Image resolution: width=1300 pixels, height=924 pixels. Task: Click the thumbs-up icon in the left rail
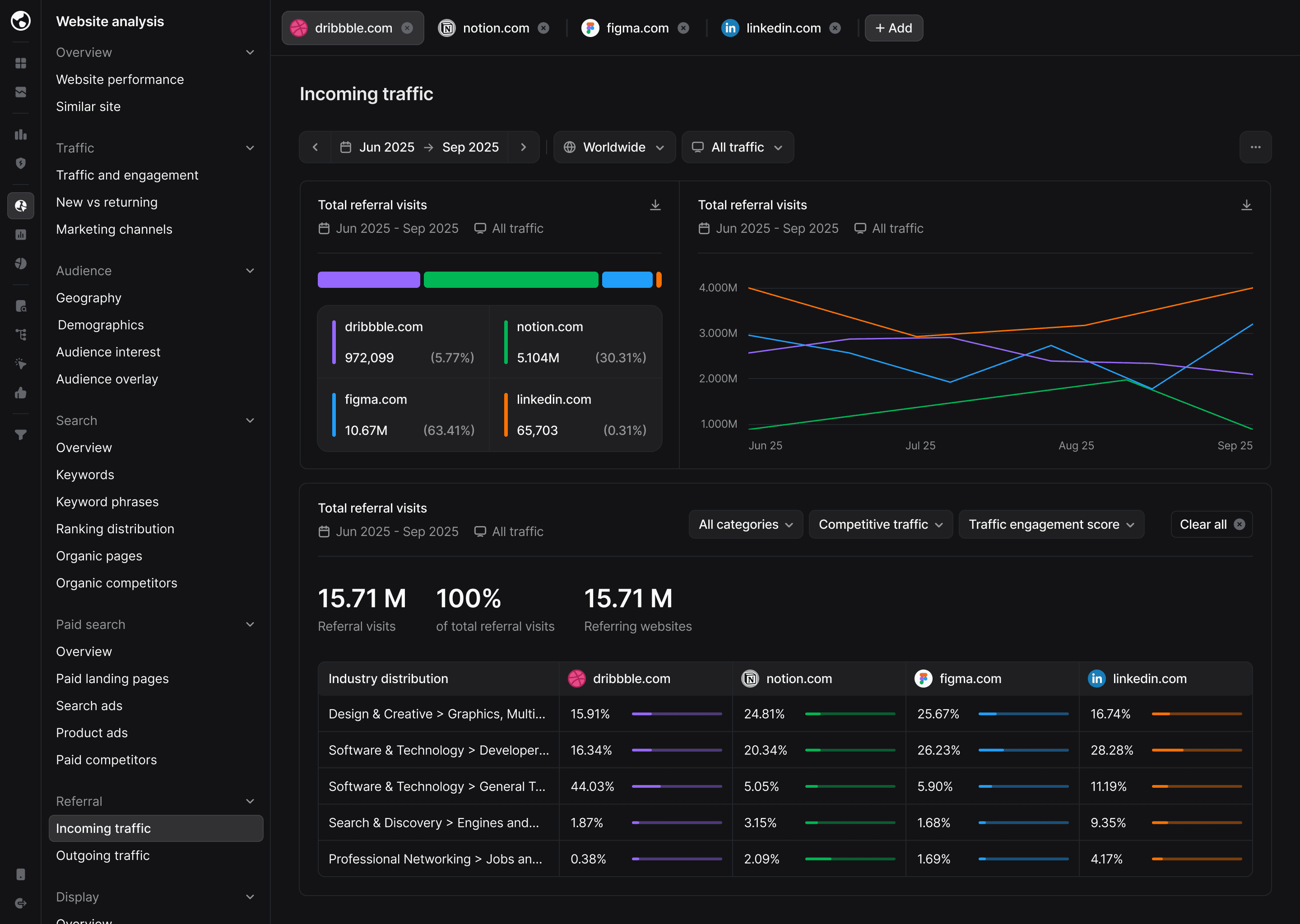point(20,393)
